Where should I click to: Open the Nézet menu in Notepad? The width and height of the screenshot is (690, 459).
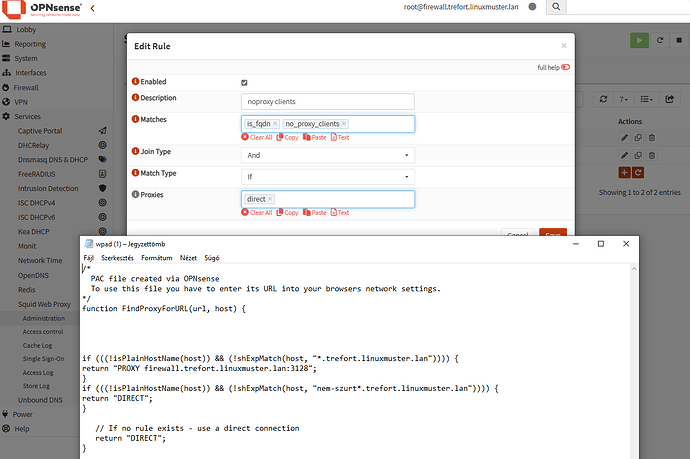coord(188,258)
